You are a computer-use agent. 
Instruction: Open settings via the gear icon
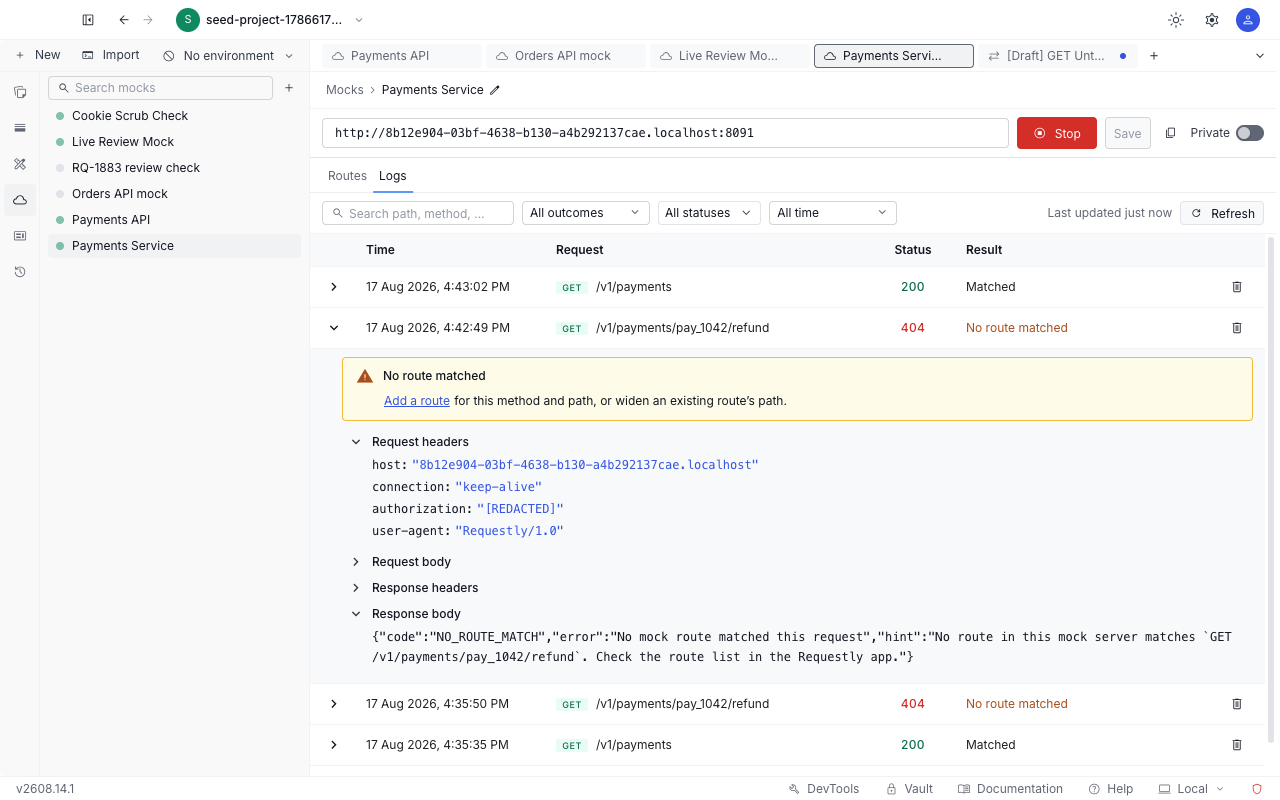coord(1212,20)
